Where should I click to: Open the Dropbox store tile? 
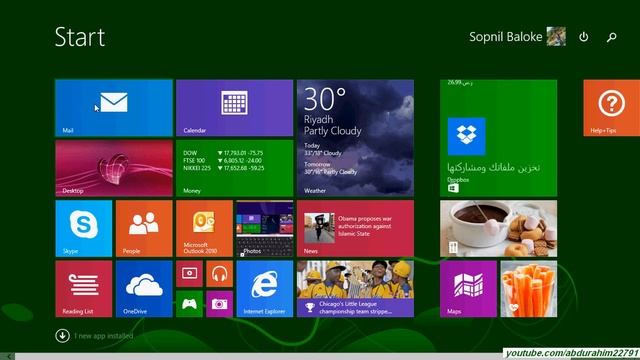(498, 138)
